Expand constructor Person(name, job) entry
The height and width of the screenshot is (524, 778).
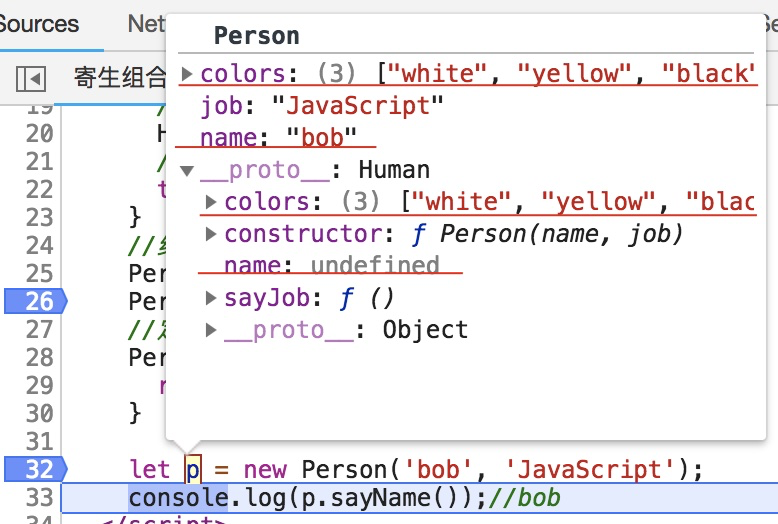[x=211, y=234]
